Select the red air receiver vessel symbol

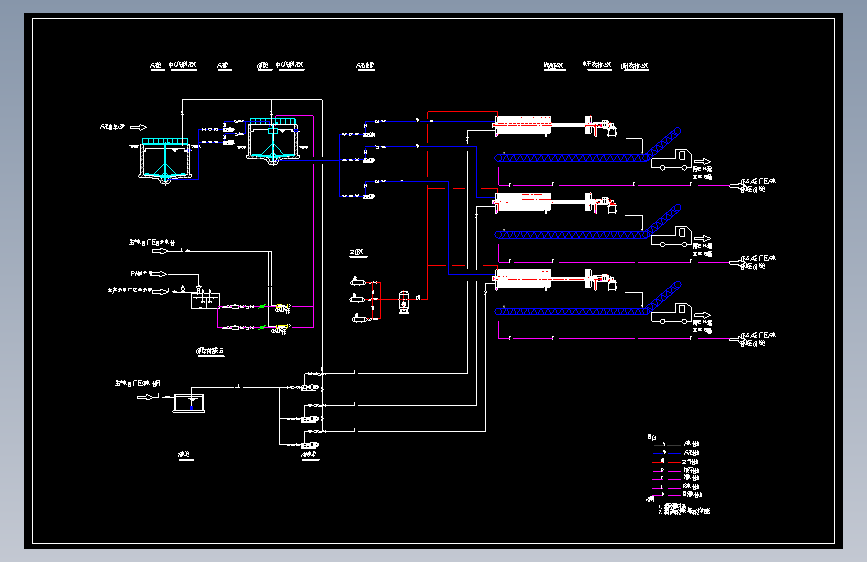pos(404,302)
